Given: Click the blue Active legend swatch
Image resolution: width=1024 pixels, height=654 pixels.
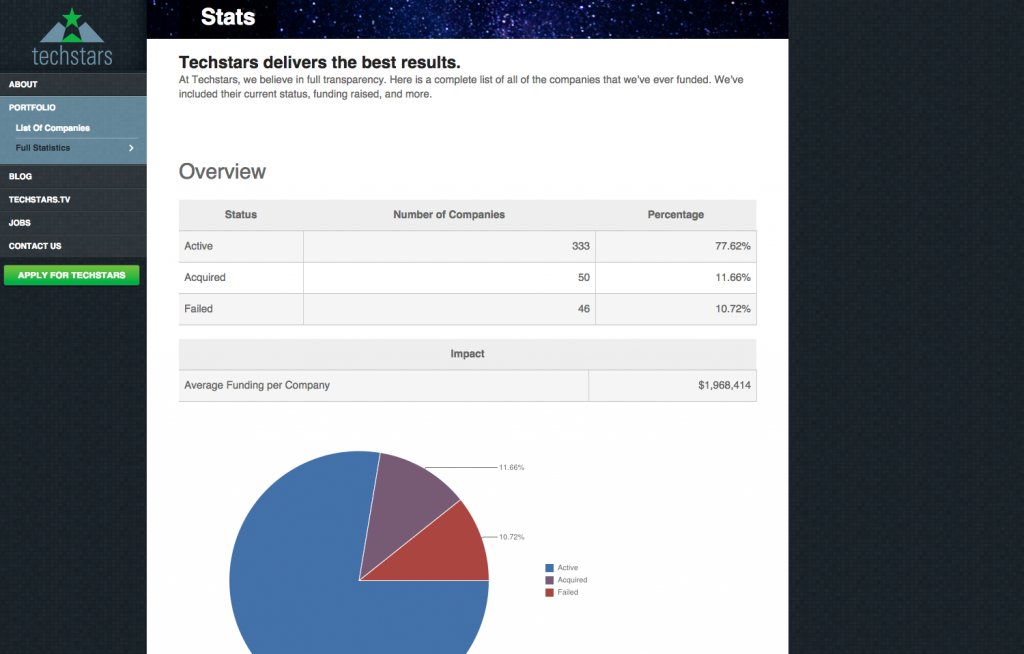Looking at the screenshot, I should (x=549, y=568).
